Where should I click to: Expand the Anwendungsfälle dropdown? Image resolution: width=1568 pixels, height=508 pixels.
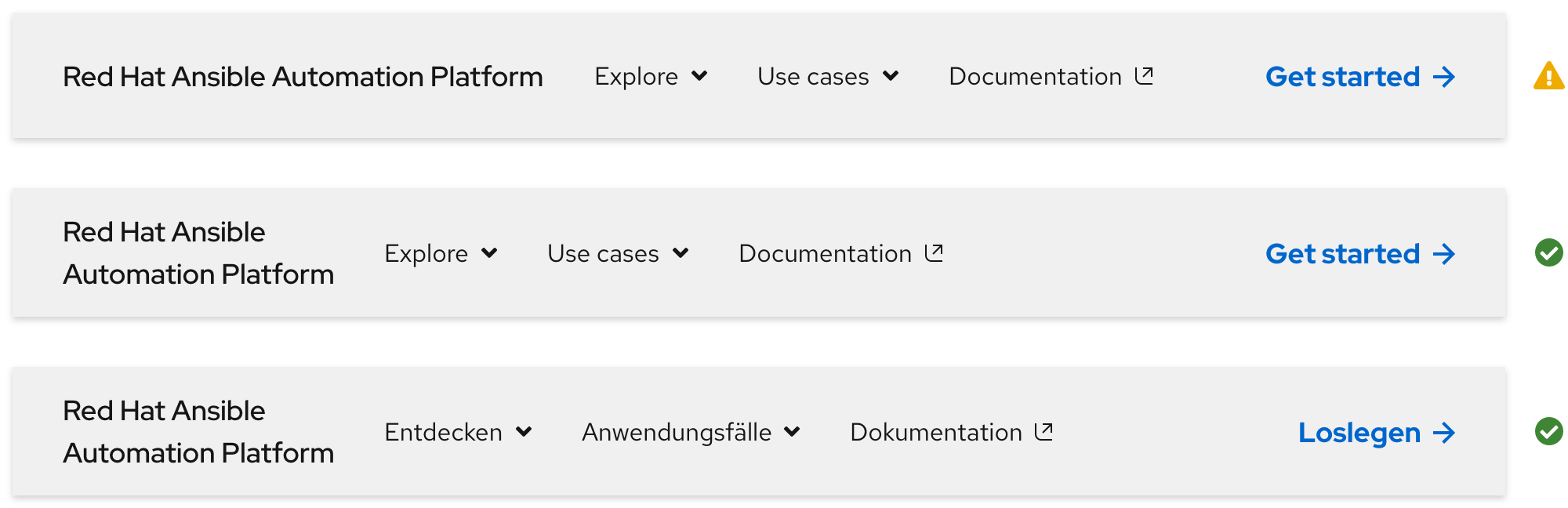coord(691,432)
